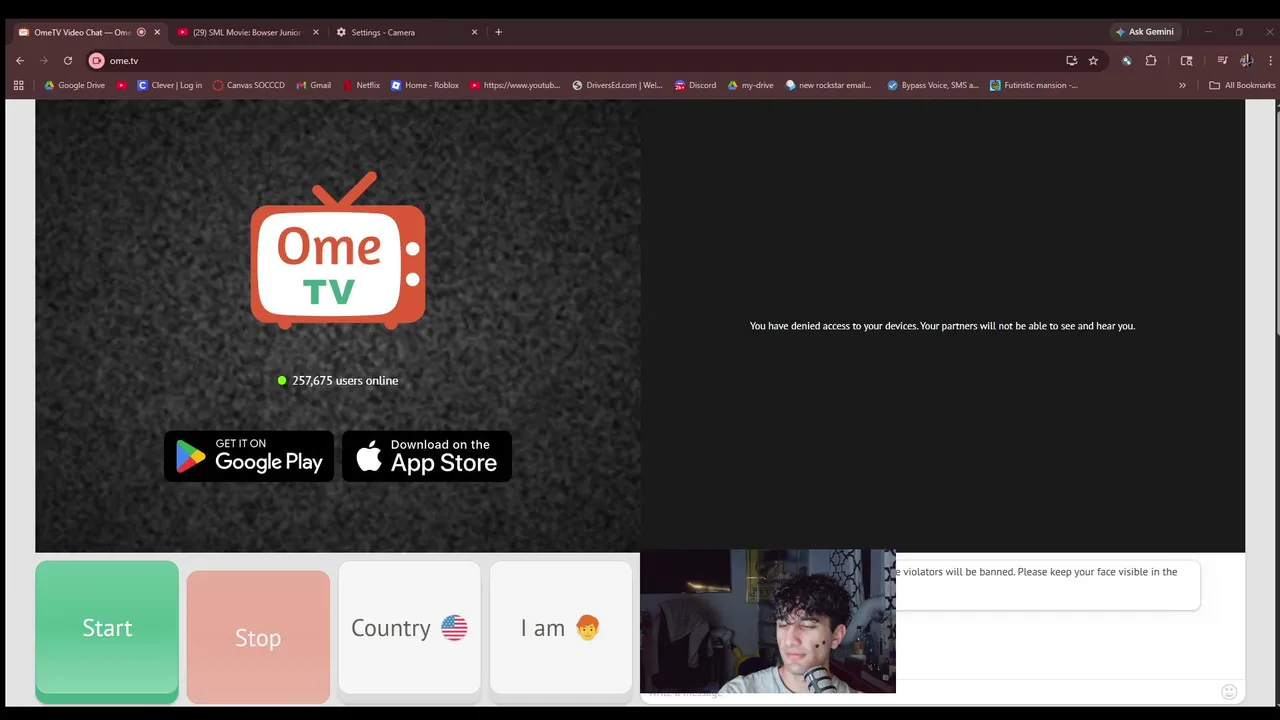
Task: Open the media controls music icon
Action: (x=1222, y=61)
